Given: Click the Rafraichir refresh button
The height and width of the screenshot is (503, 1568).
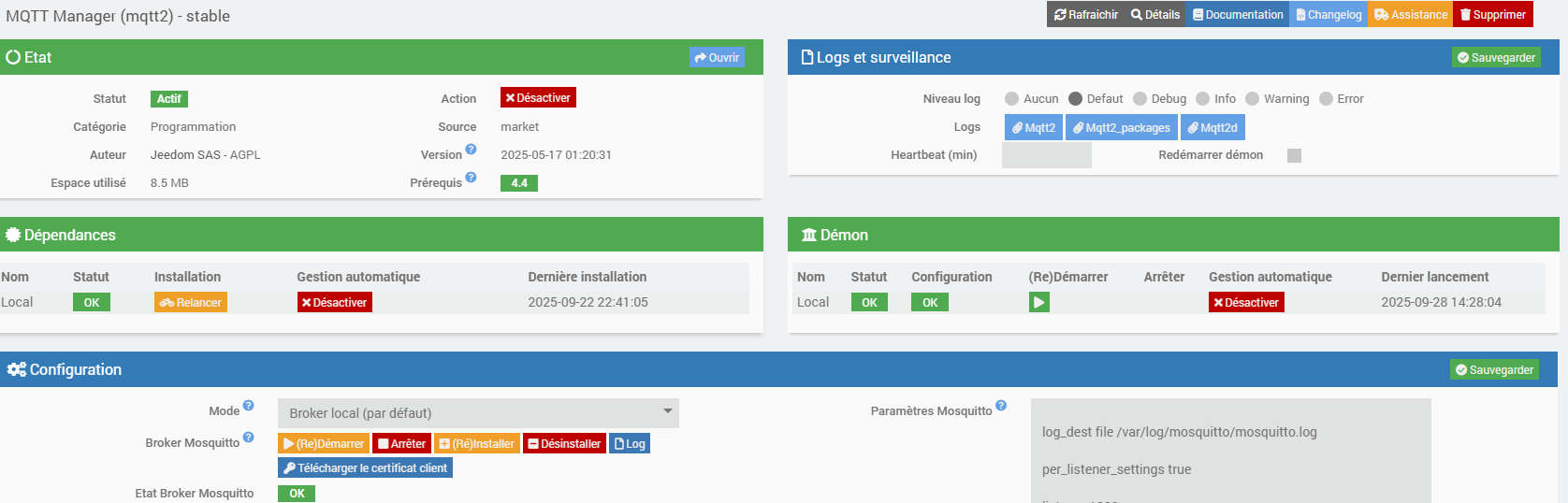Looking at the screenshot, I should (x=1085, y=14).
